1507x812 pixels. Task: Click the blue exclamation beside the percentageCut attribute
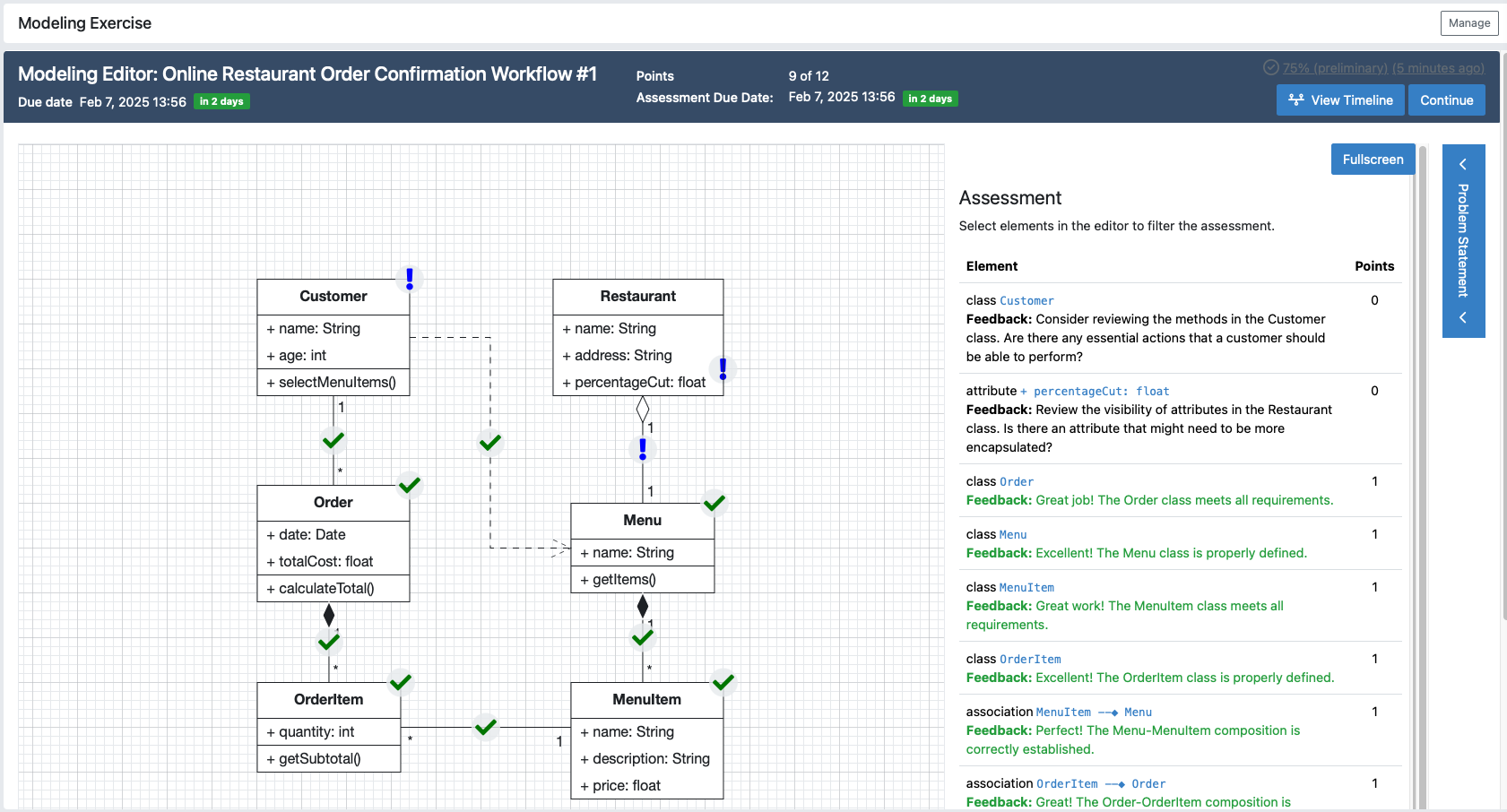coord(723,368)
